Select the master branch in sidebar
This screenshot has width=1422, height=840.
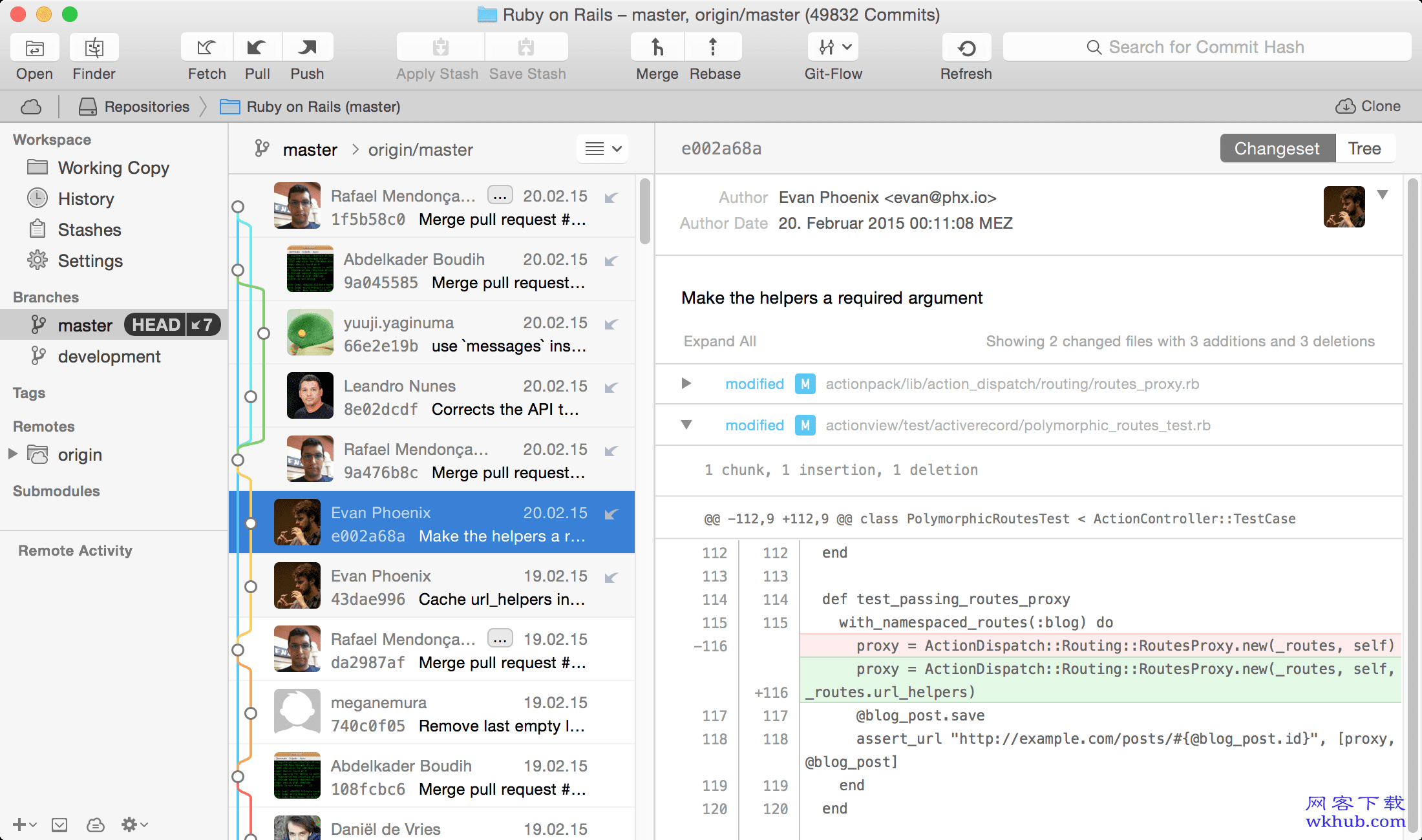(x=114, y=325)
